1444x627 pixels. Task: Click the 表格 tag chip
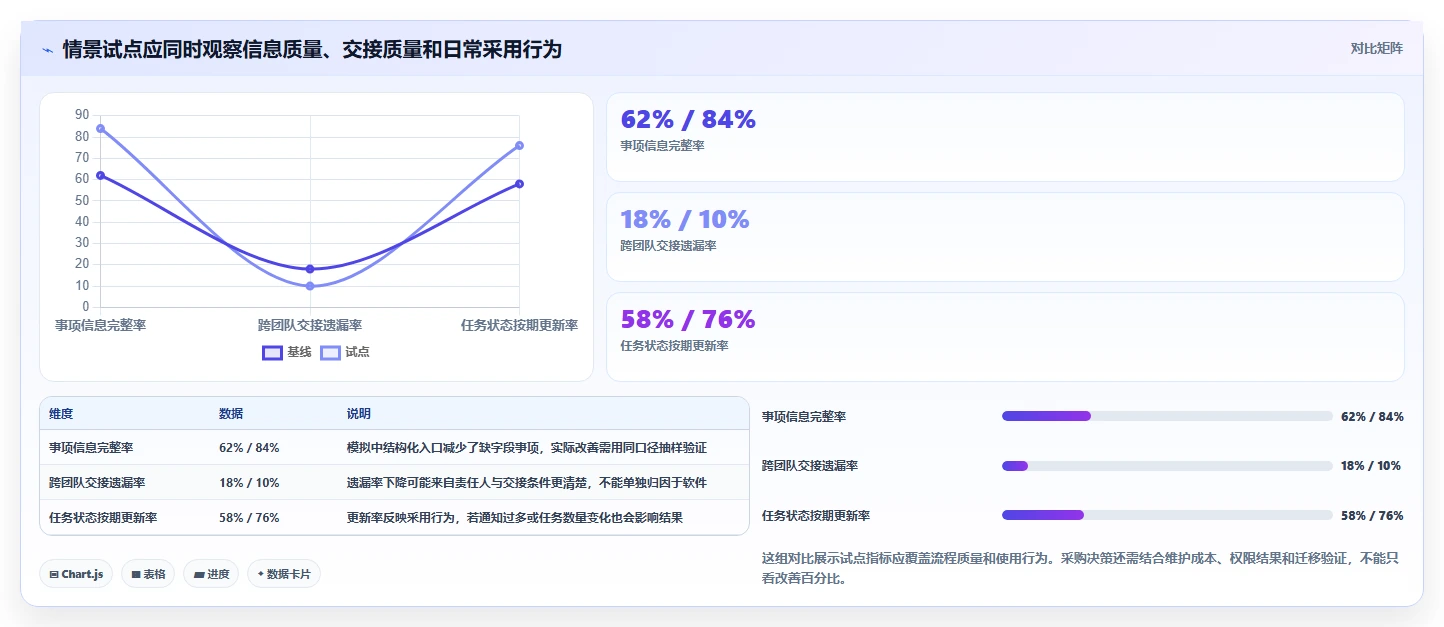click(148, 574)
